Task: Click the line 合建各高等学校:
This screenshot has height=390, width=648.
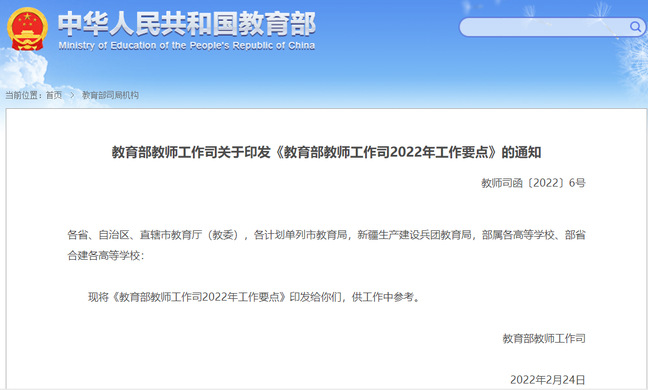Action: click(106, 256)
